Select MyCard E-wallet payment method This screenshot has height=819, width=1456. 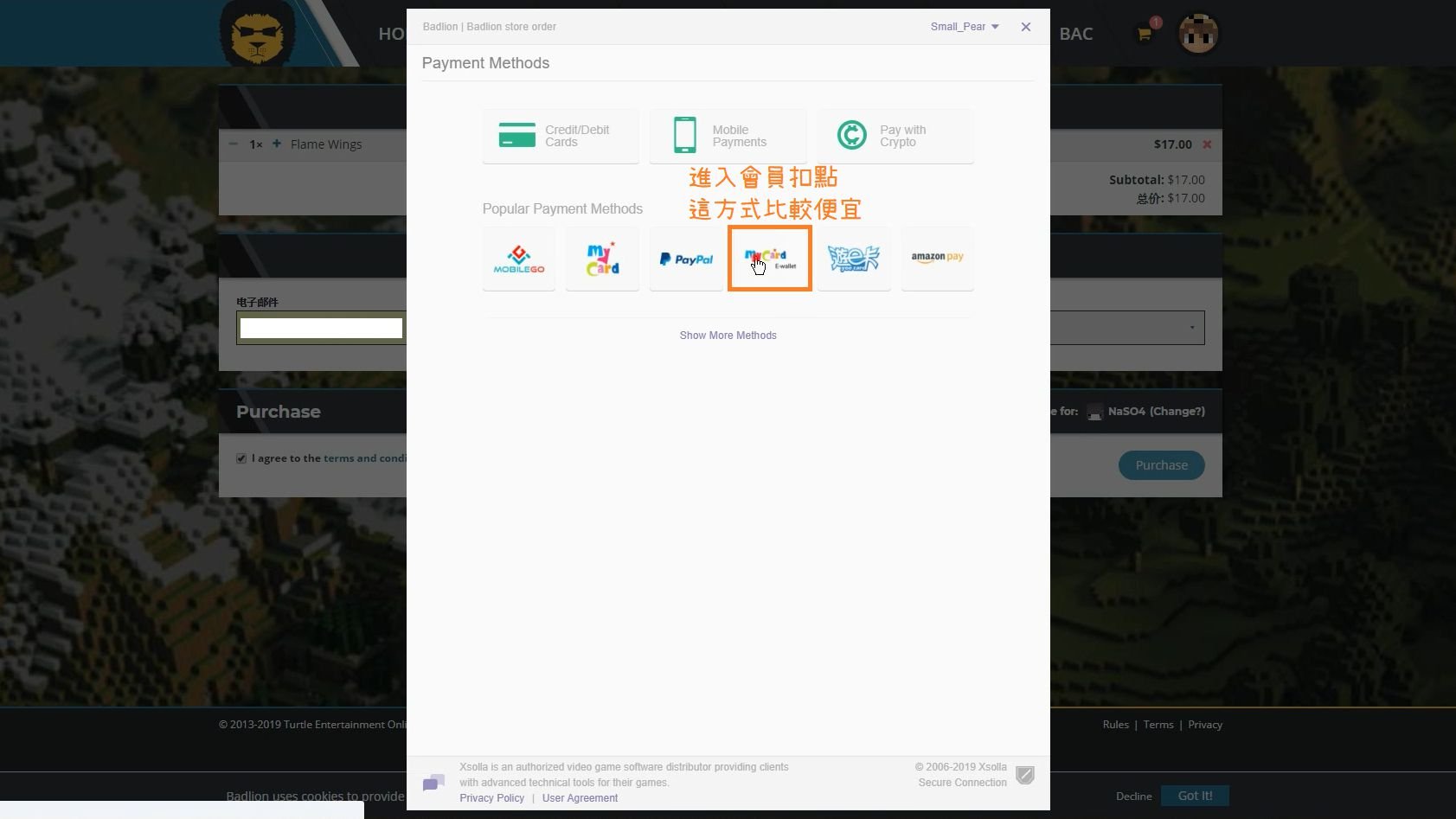[x=770, y=259]
